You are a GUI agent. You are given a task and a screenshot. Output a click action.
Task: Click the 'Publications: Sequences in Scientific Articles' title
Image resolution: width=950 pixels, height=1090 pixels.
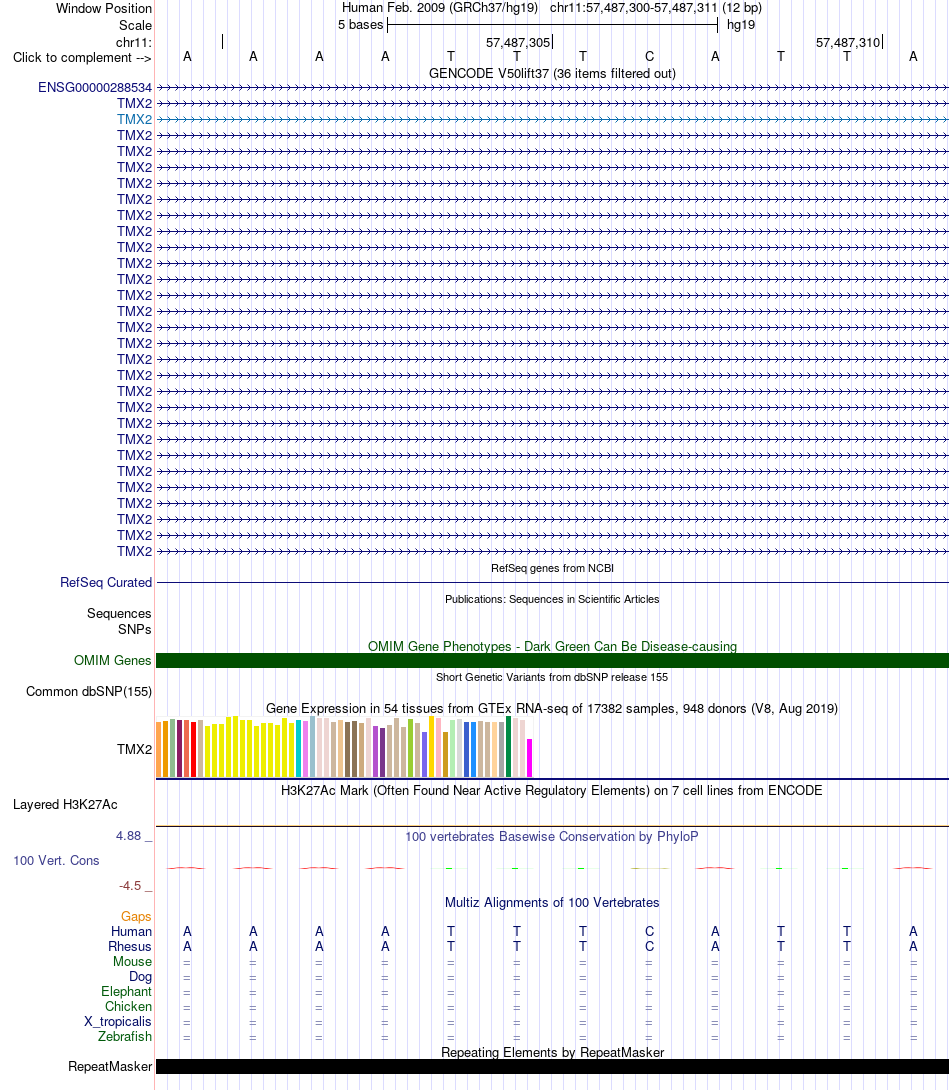click(x=552, y=599)
